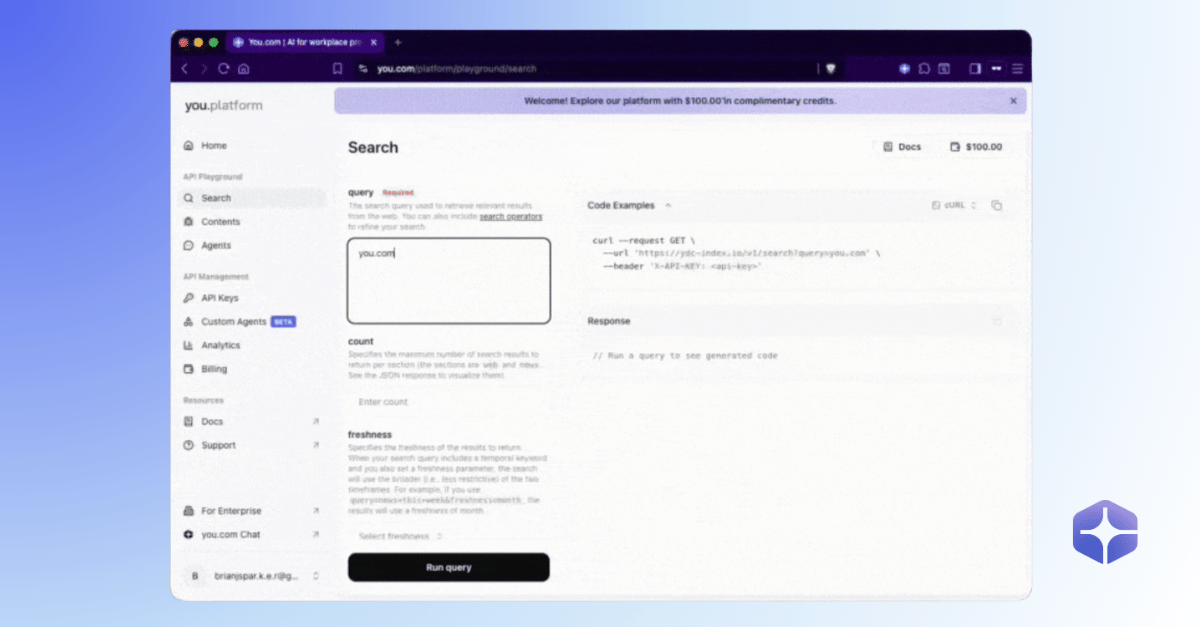Click the Docs button in the header

click(903, 147)
